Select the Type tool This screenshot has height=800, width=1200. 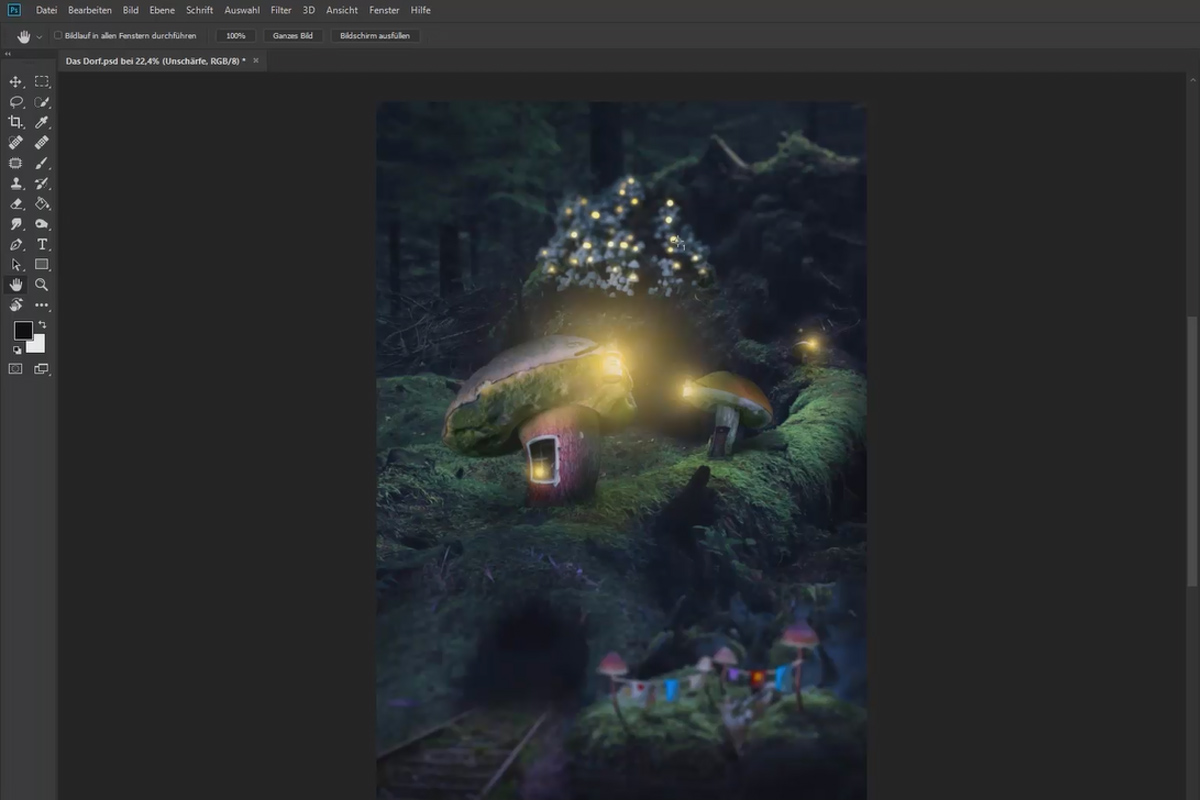point(42,244)
